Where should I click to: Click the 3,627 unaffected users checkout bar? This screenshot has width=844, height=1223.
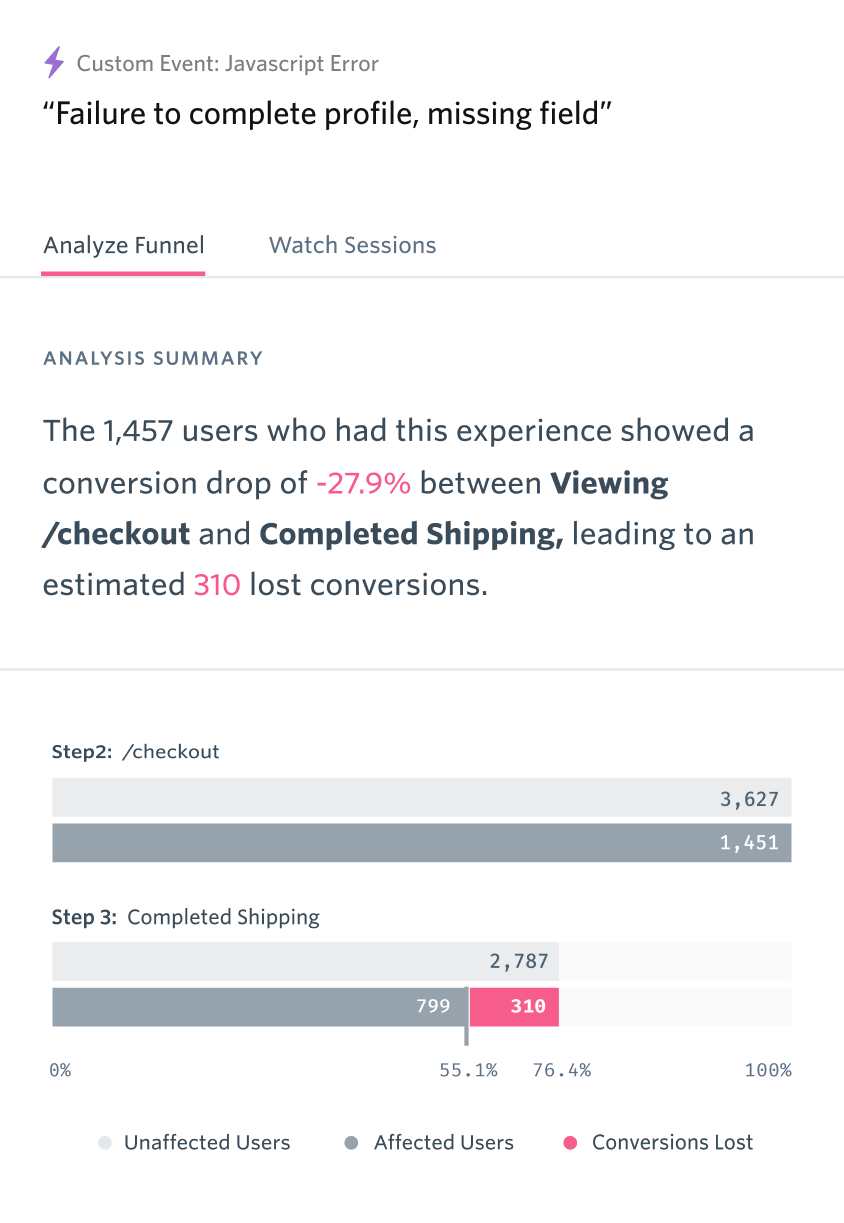[421, 799]
